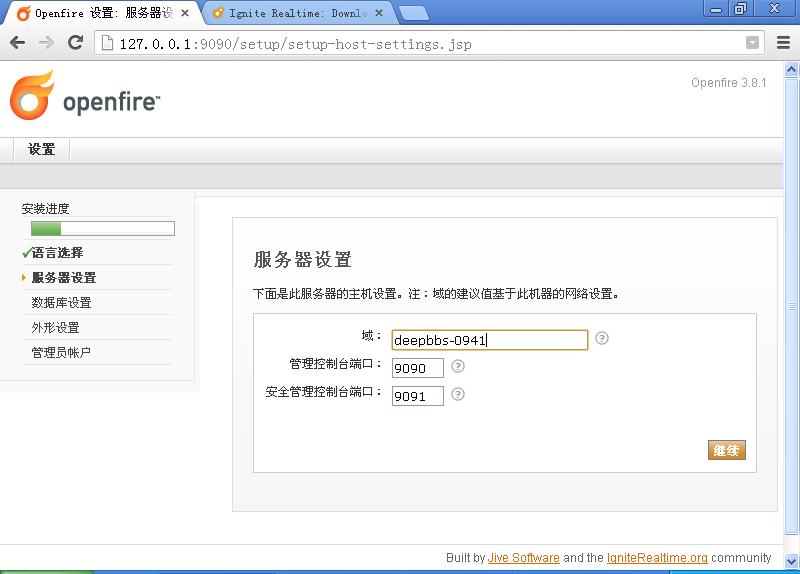Click the page icon in address bar

(x=107, y=43)
